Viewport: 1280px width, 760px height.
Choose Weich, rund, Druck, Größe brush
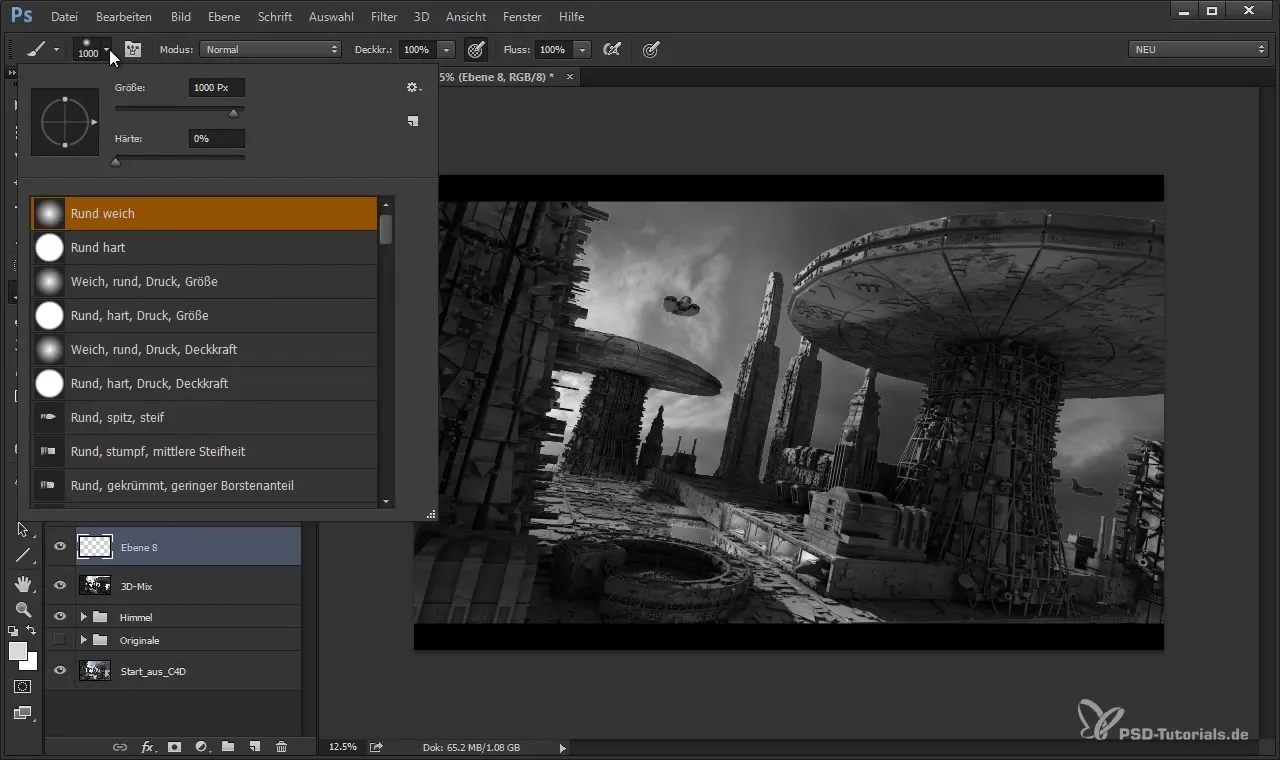tap(205, 281)
